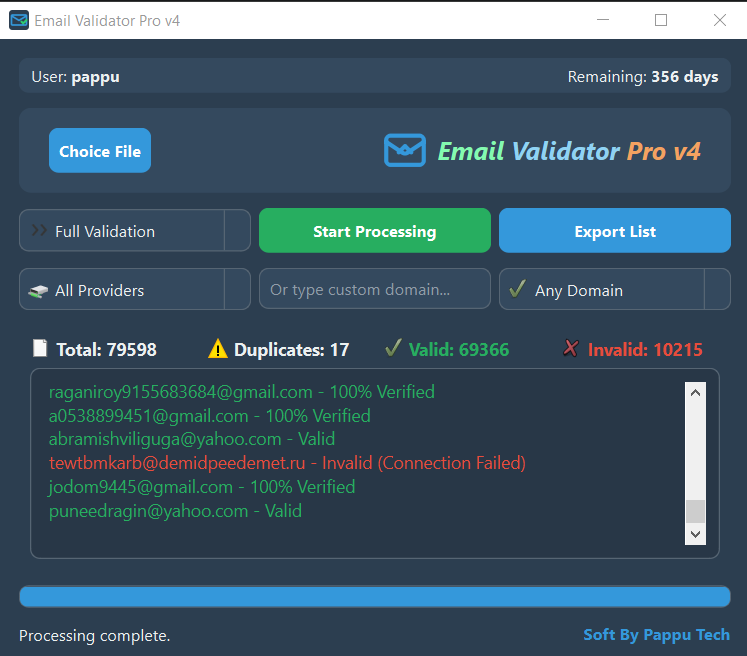Click the blue progress bar
The image size is (747, 656).
375,597
